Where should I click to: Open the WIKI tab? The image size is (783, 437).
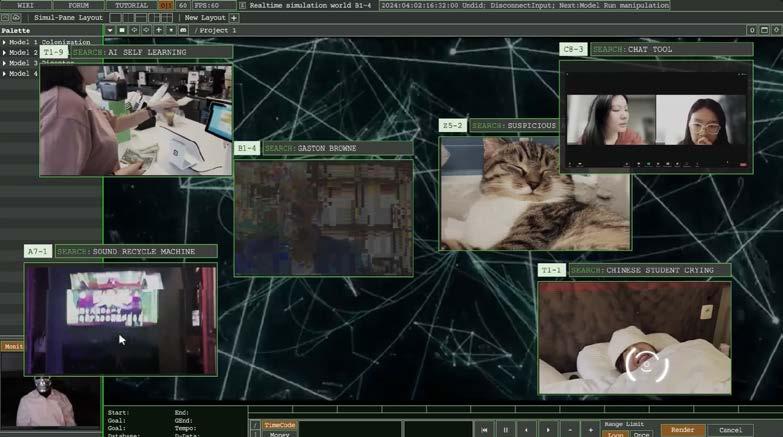pyautogui.click(x=25, y=5)
